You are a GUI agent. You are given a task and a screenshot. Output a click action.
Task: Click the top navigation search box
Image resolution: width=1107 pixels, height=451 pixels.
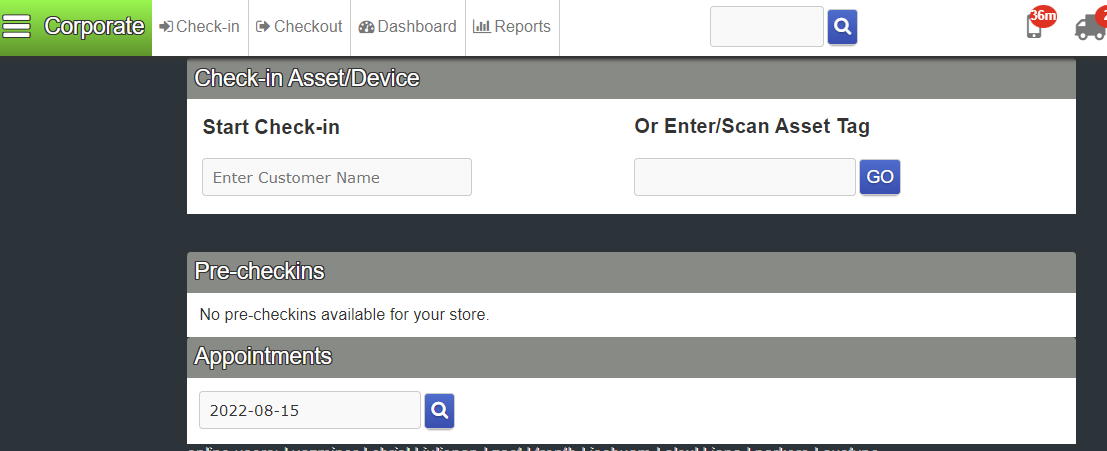[766, 27]
